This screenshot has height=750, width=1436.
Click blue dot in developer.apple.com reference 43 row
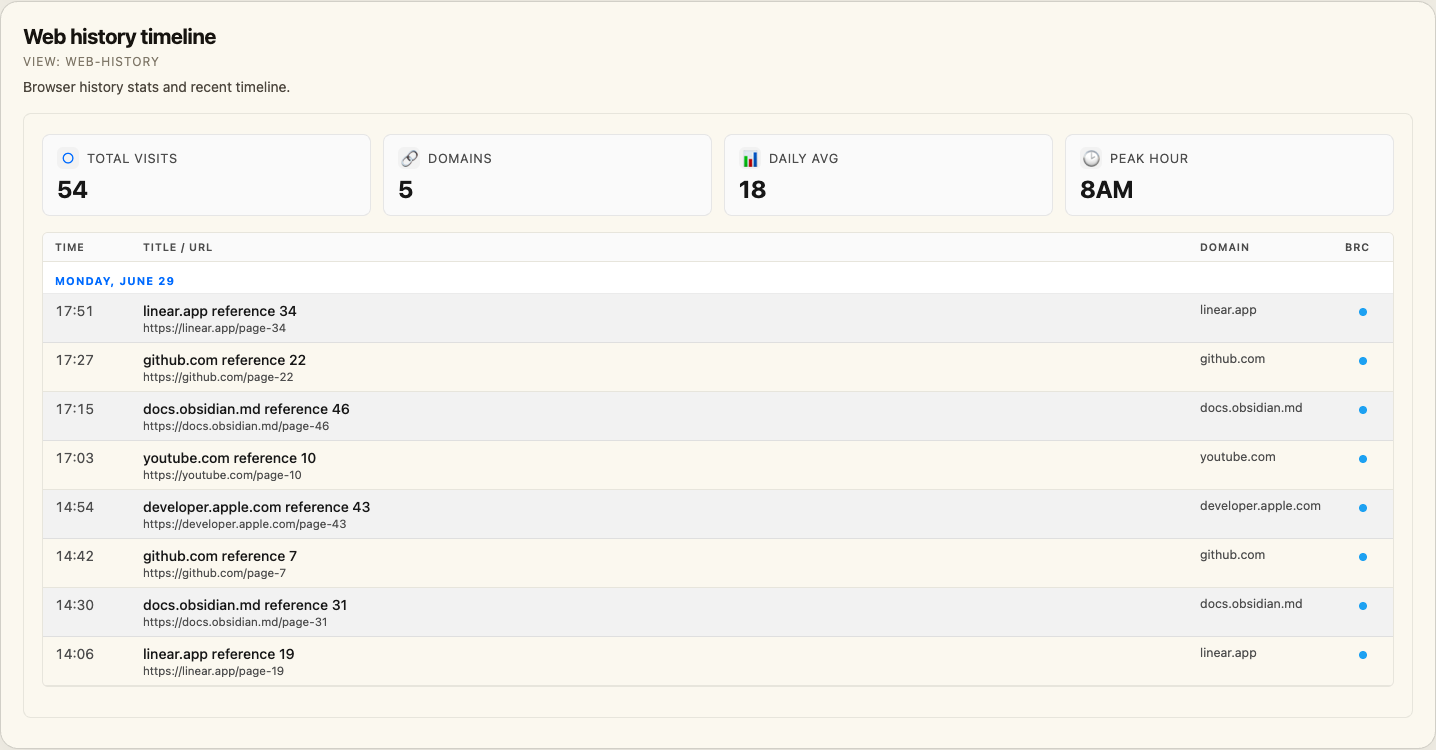(1362, 508)
